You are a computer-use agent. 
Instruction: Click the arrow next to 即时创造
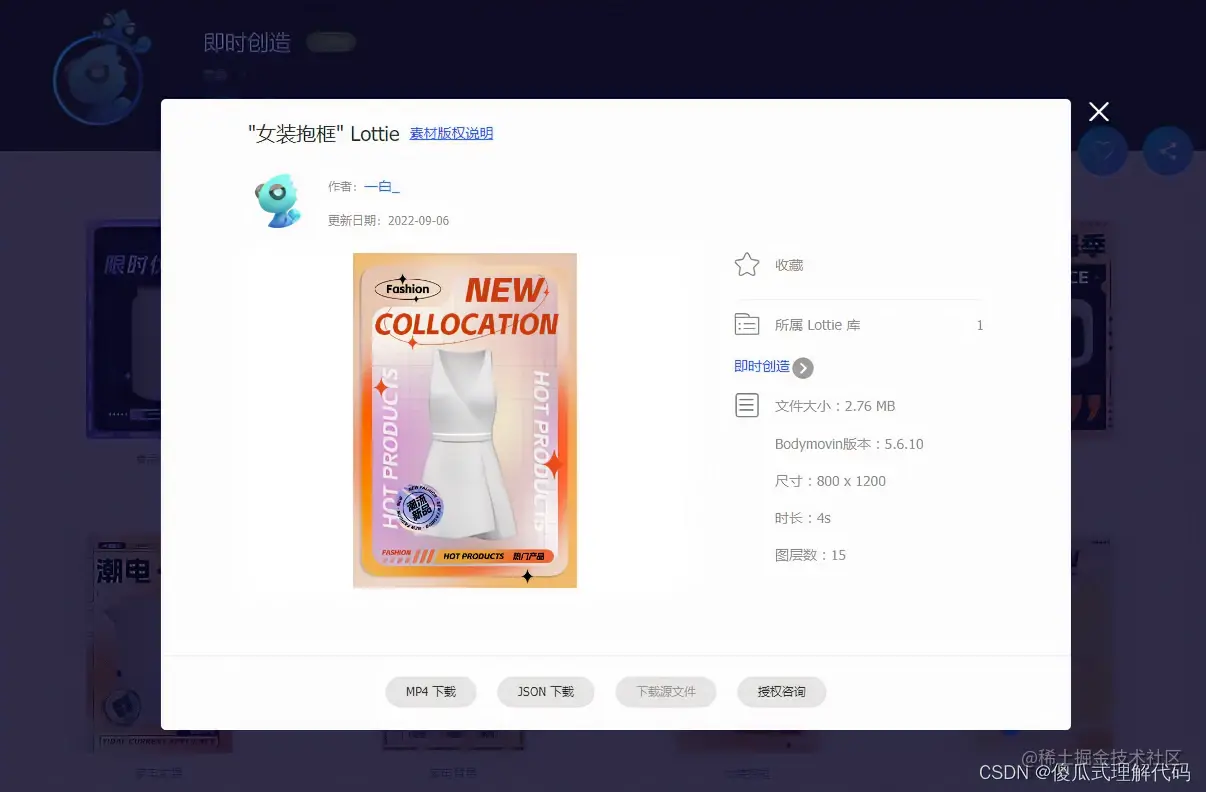[x=803, y=368]
